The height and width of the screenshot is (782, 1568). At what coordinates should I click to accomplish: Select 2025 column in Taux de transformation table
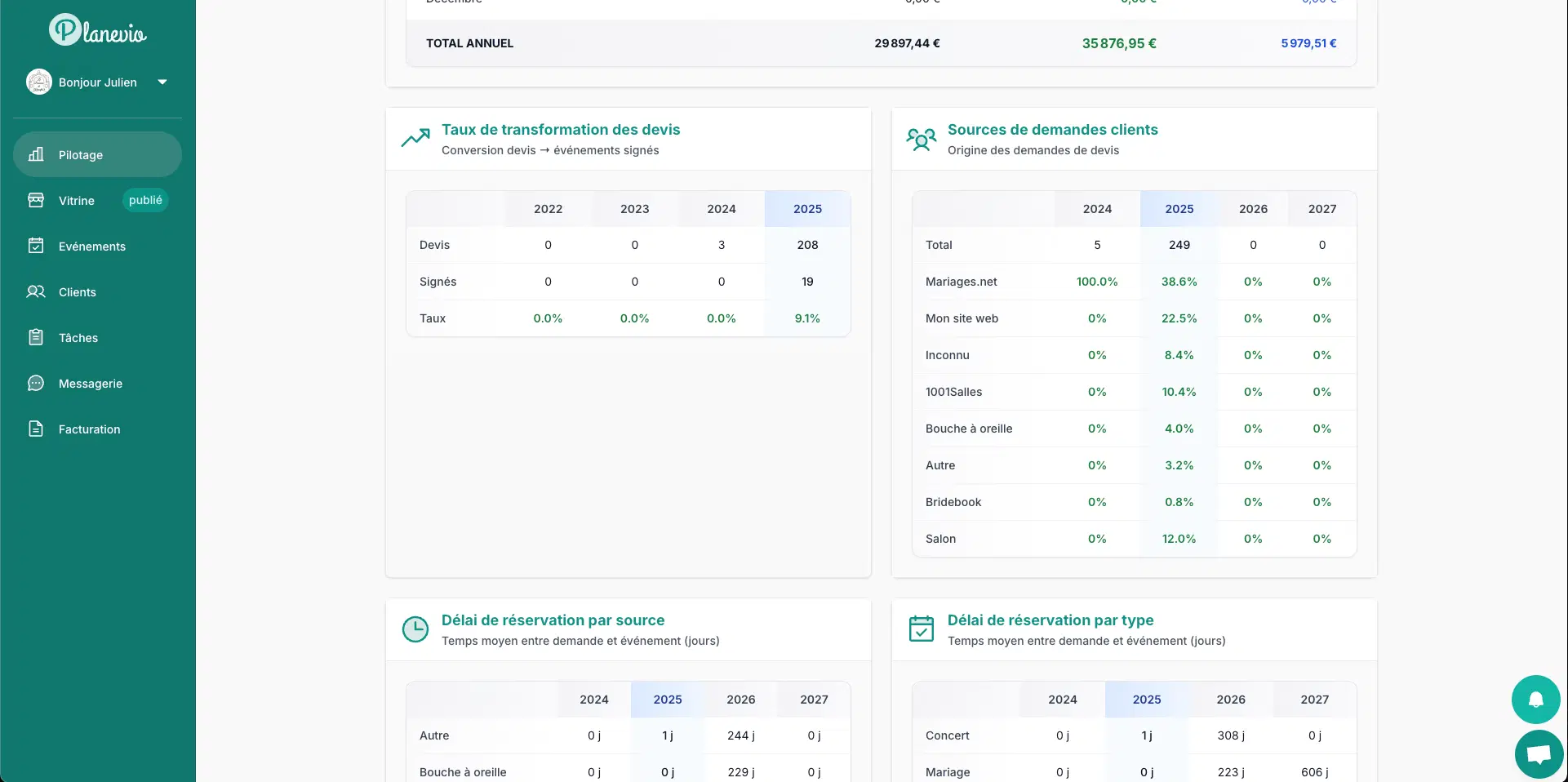[807, 209]
